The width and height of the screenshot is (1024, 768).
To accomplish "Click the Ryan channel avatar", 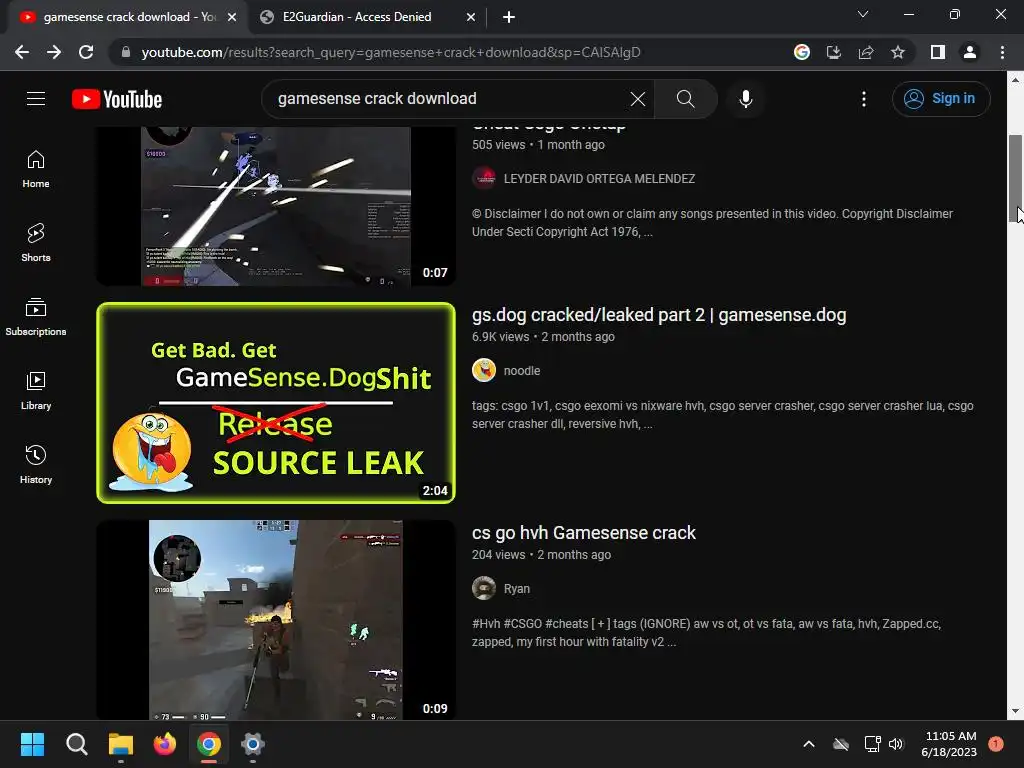I will [484, 588].
